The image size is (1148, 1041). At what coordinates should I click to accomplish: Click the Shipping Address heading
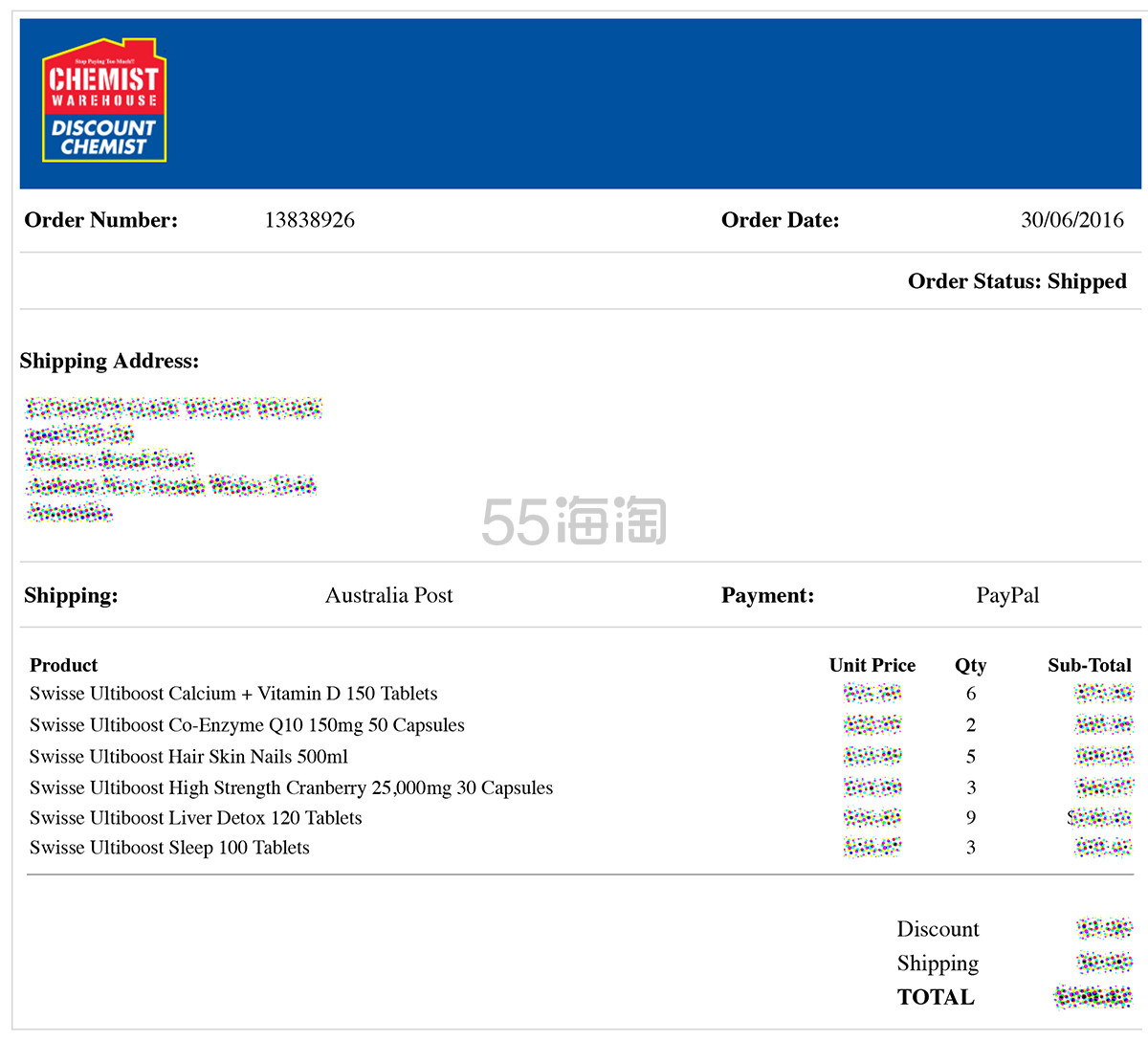pyautogui.click(x=109, y=361)
